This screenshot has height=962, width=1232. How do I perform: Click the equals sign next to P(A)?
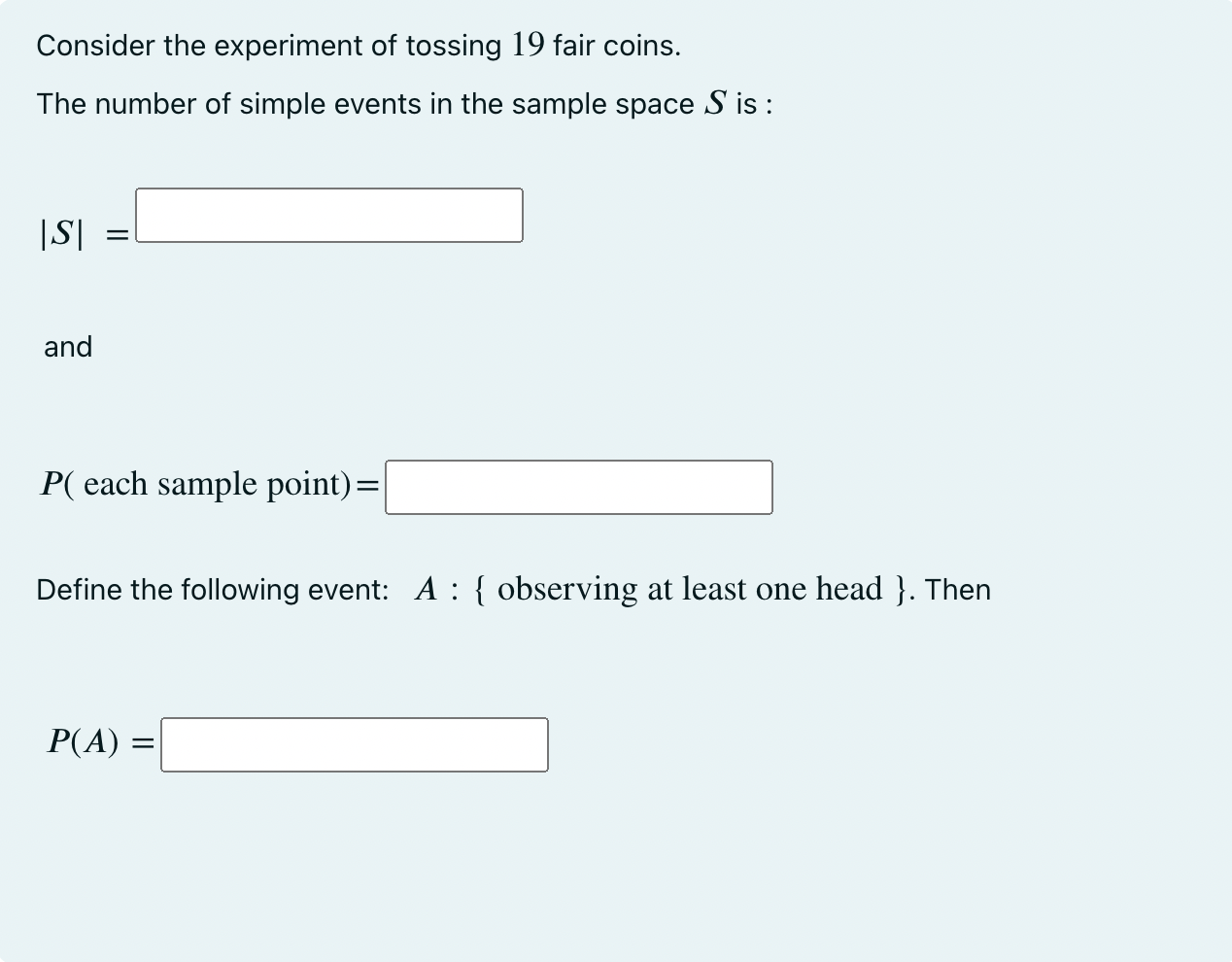coord(143,742)
